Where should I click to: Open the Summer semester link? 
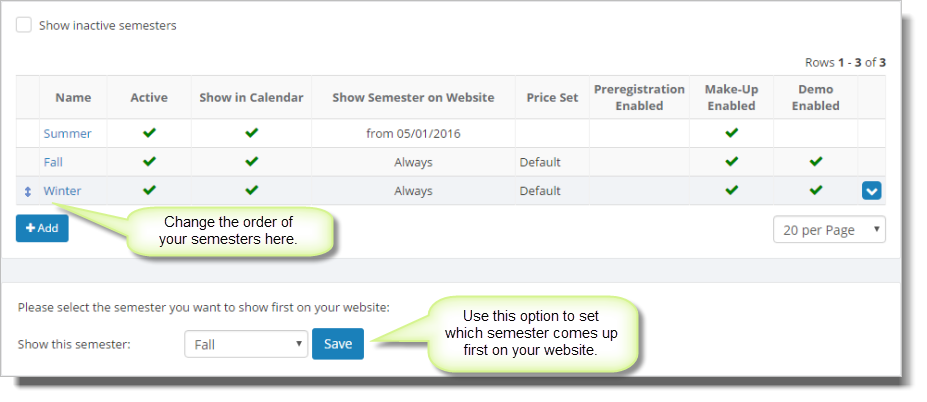tap(67, 134)
